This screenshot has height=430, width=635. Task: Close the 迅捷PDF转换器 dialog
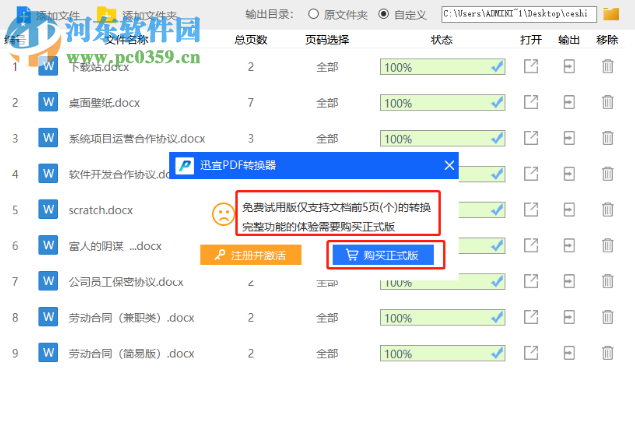[449, 165]
